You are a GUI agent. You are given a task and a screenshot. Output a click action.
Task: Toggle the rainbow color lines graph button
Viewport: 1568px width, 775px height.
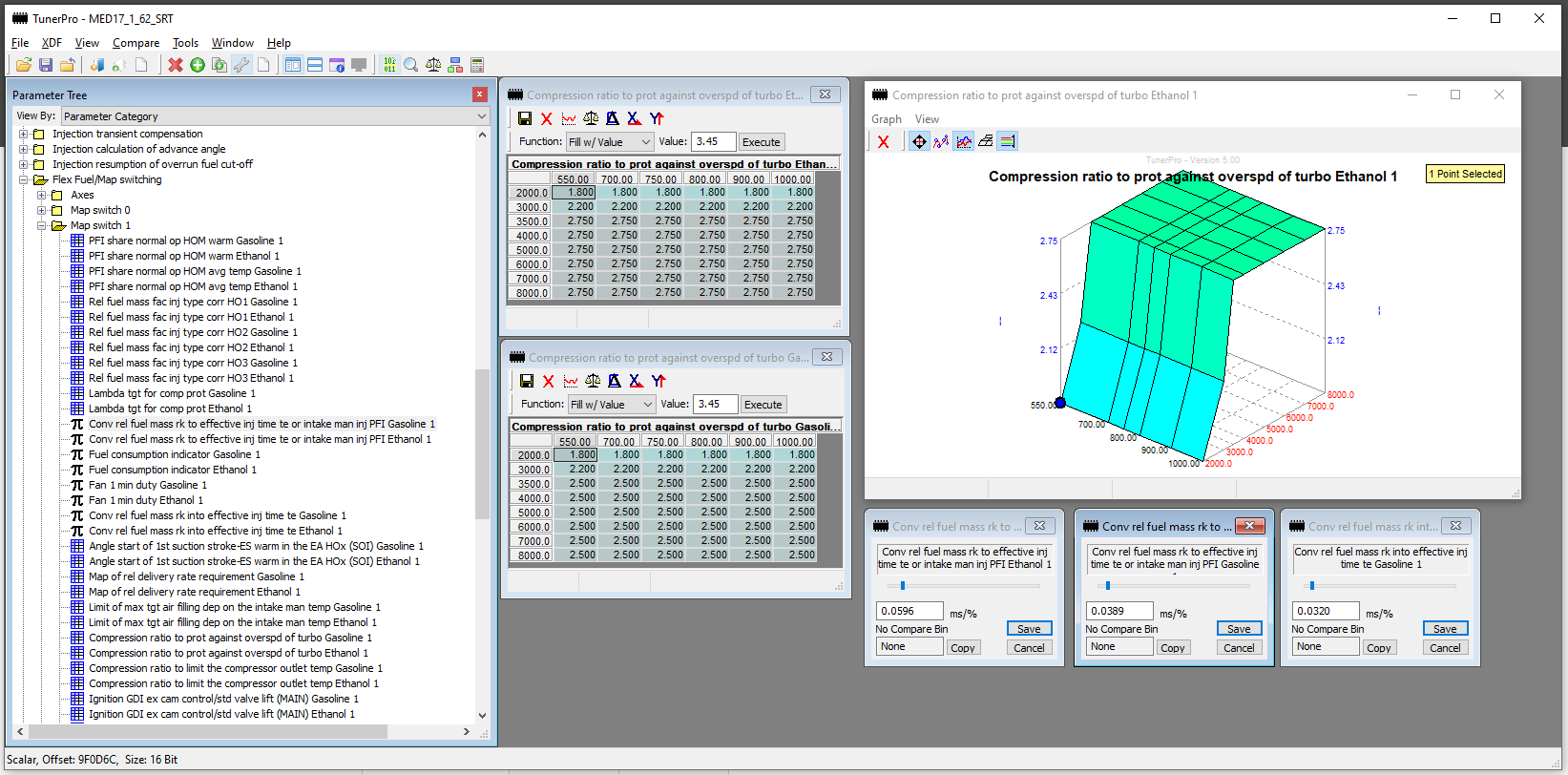click(1008, 141)
